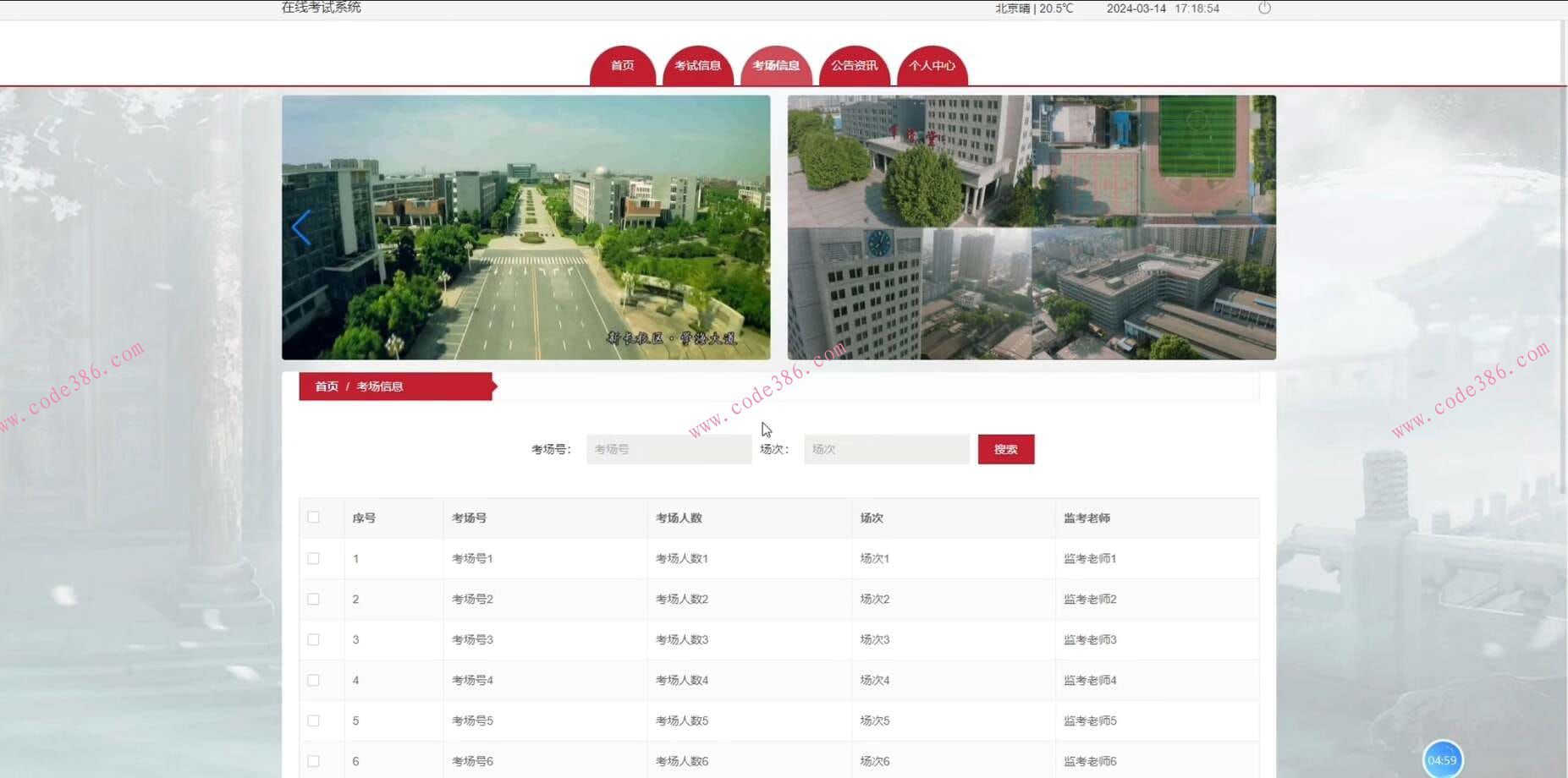Go to the 个人中心 tab

coord(933,67)
